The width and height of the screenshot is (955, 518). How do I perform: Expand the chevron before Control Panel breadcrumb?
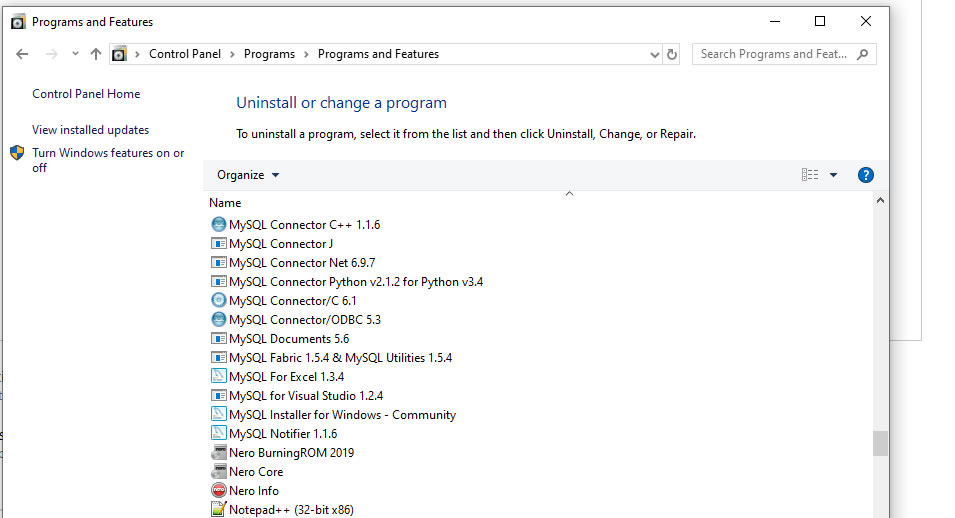coord(137,54)
